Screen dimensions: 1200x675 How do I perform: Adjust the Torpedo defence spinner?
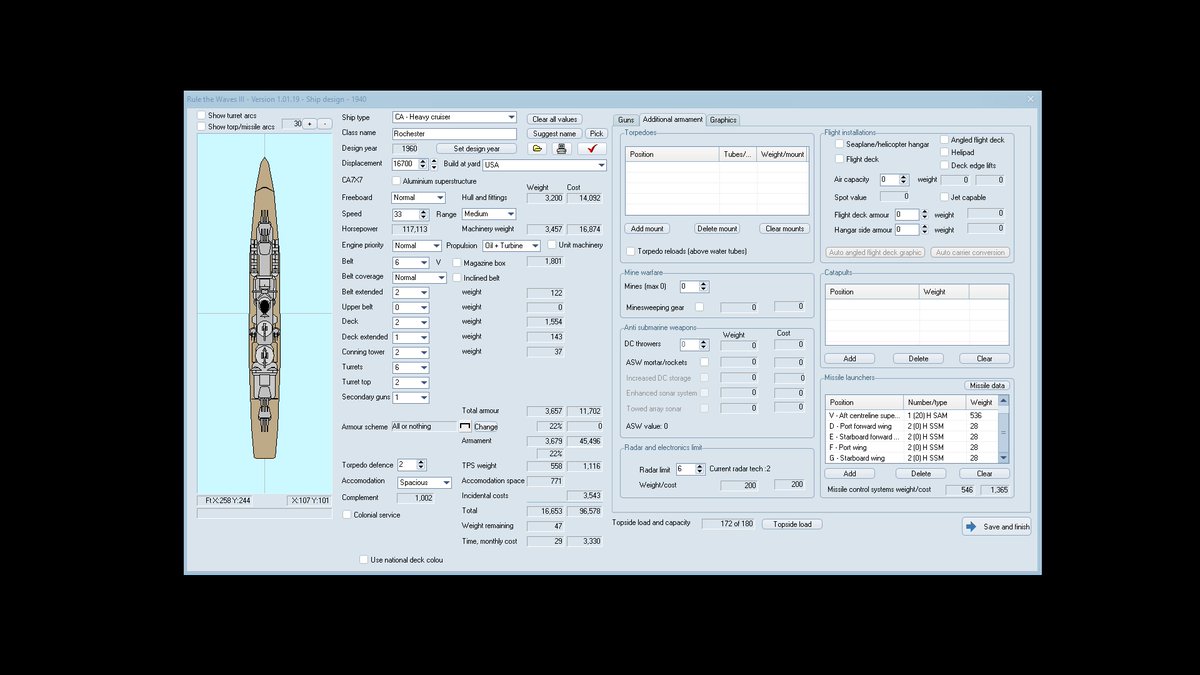pos(422,464)
